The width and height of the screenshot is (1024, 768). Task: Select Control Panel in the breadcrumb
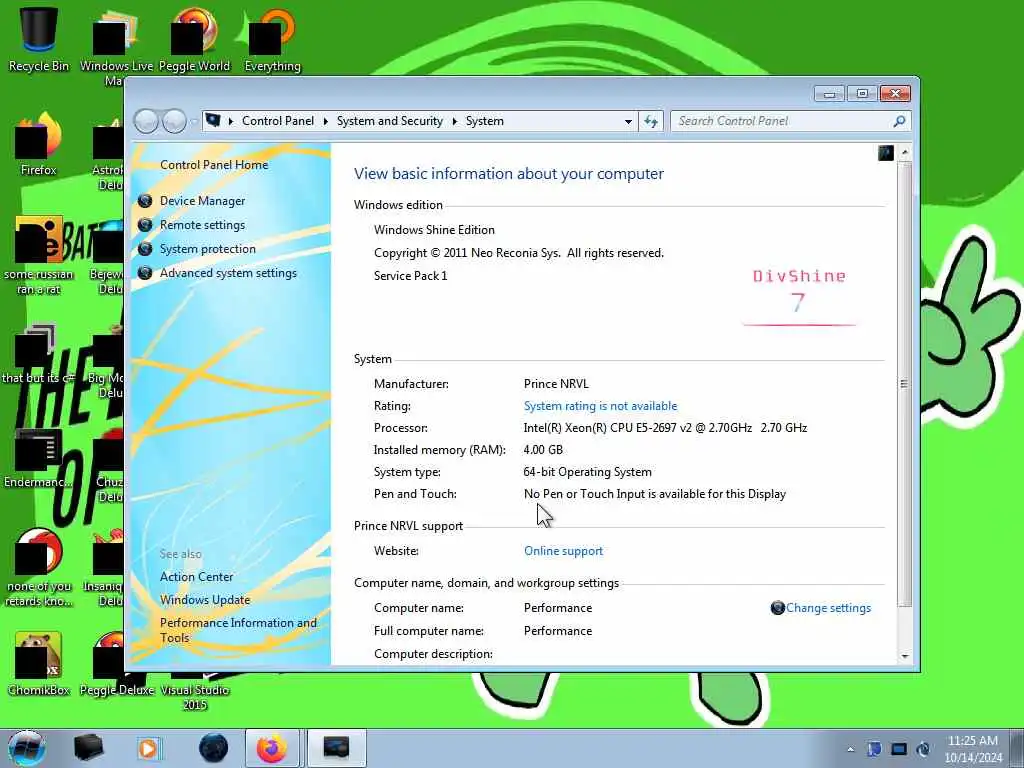point(278,121)
